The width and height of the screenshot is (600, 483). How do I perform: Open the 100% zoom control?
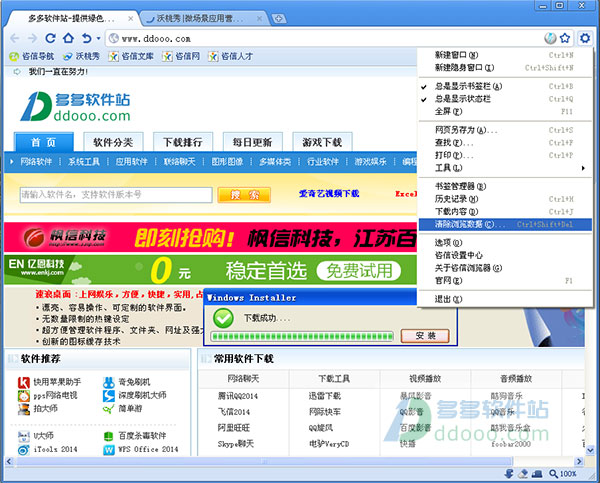point(563,474)
